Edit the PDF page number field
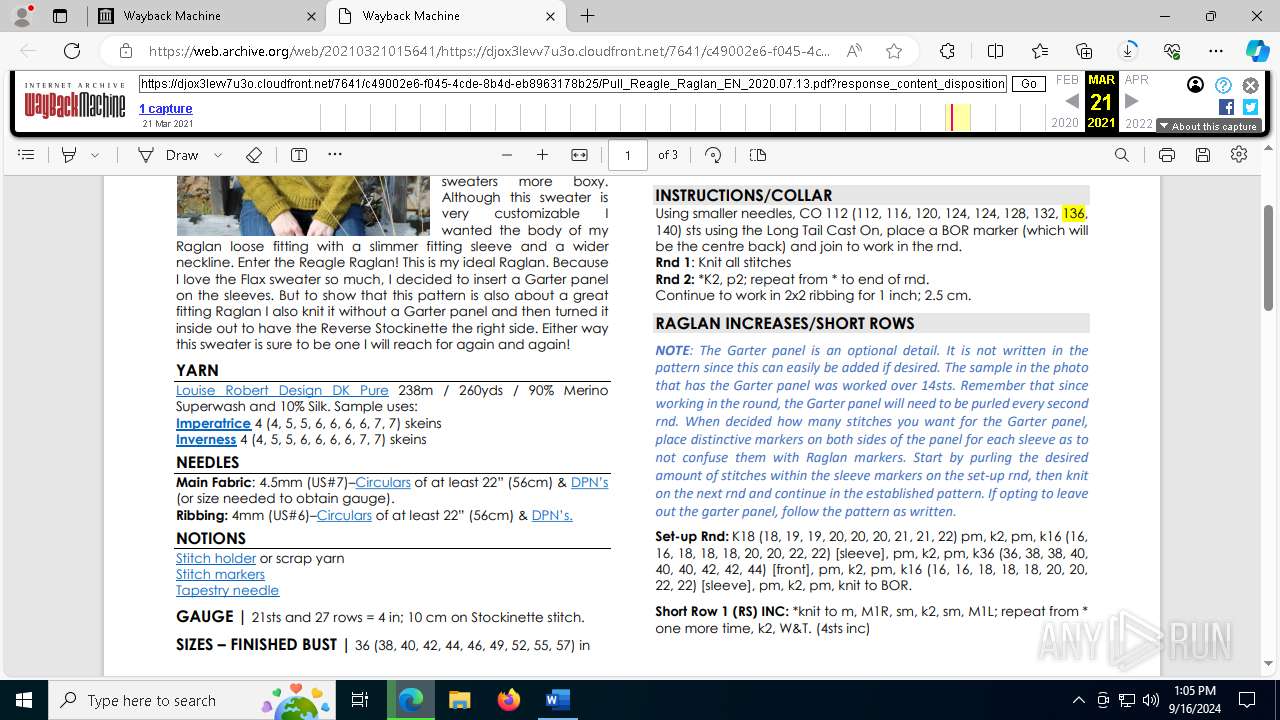This screenshot has height=720, width=1280. tap(628, 155)
